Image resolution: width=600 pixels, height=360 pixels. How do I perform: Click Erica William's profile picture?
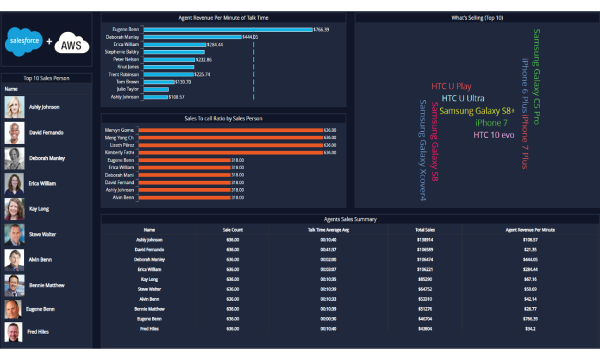15,184
